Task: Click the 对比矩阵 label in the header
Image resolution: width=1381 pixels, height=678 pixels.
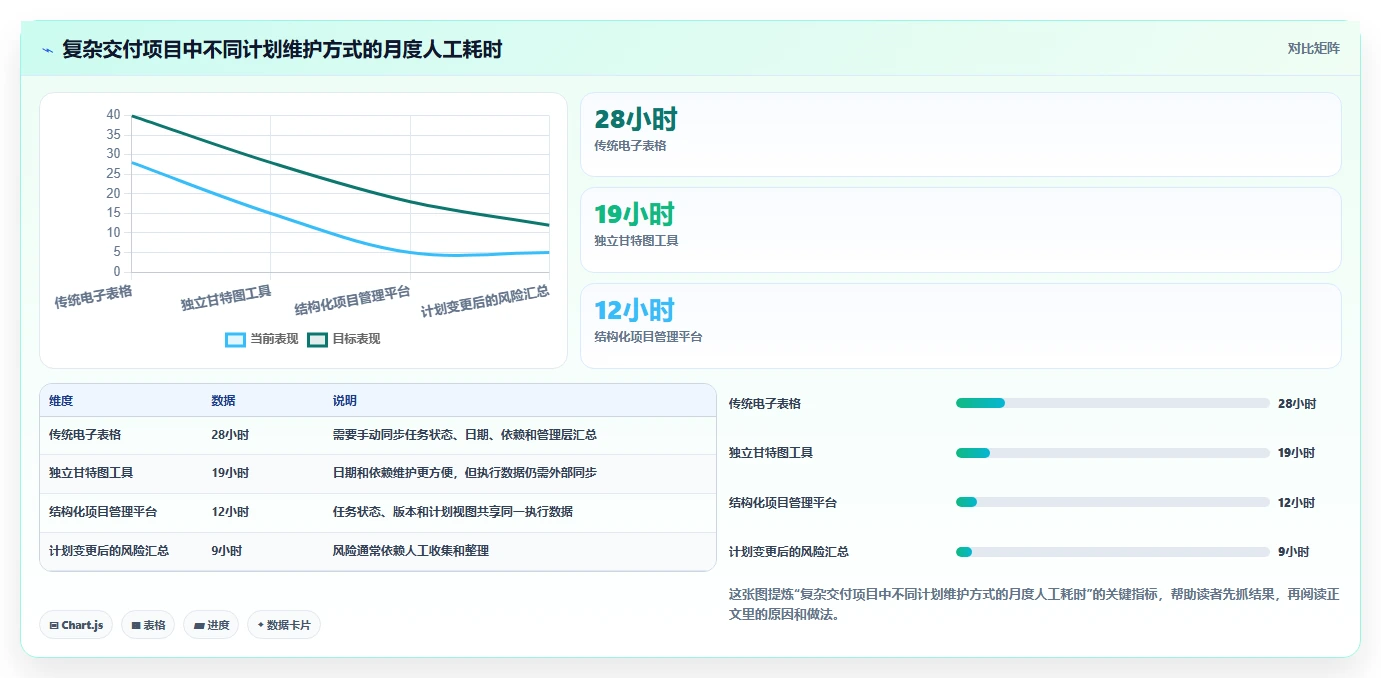Action: pyautogui.click(x=1313, y=48)
